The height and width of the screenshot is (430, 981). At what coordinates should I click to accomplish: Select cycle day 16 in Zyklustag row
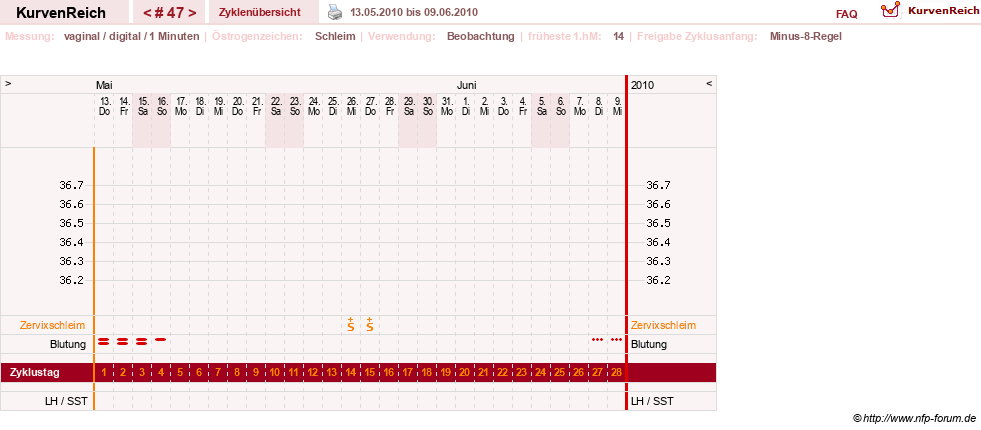pyautogui.click(x=389, y=372)
